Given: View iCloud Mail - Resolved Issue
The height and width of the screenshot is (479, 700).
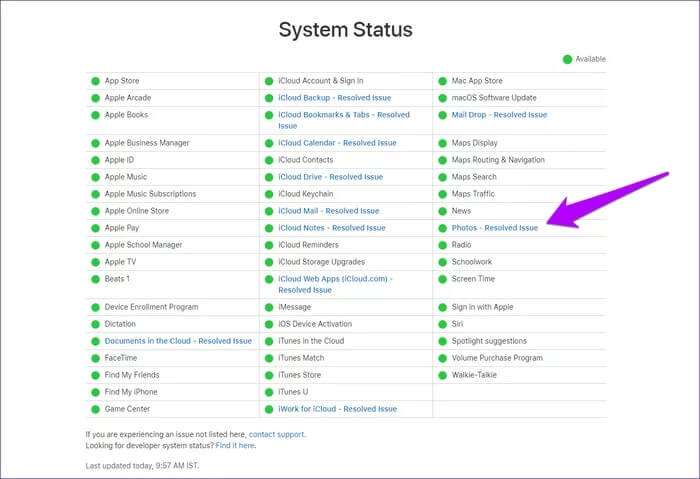Looking at the screenshot, I should (x=329, y=211).
